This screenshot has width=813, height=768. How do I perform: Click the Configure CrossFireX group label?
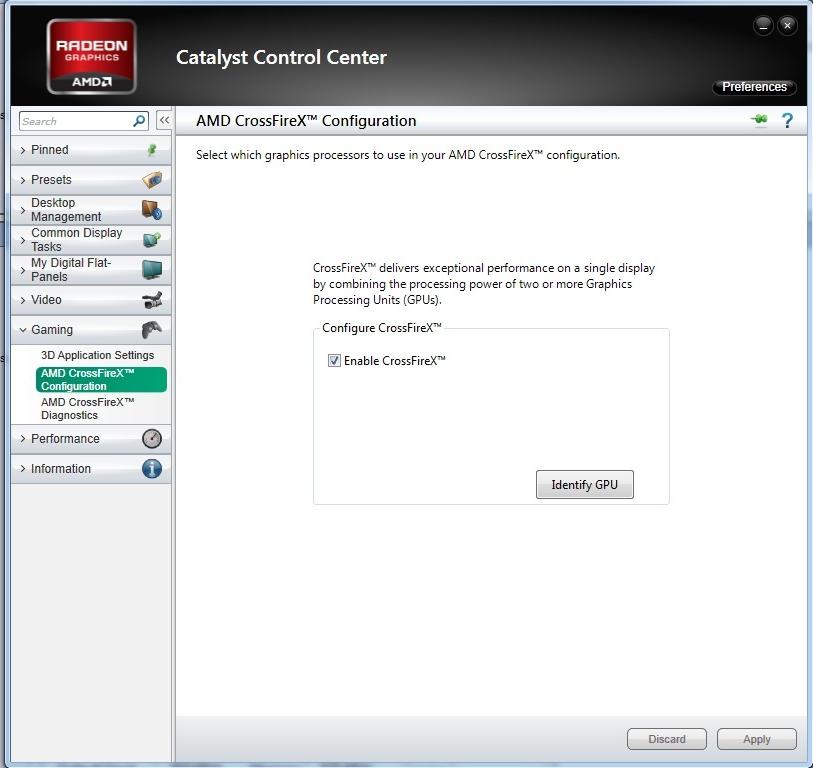382,328
